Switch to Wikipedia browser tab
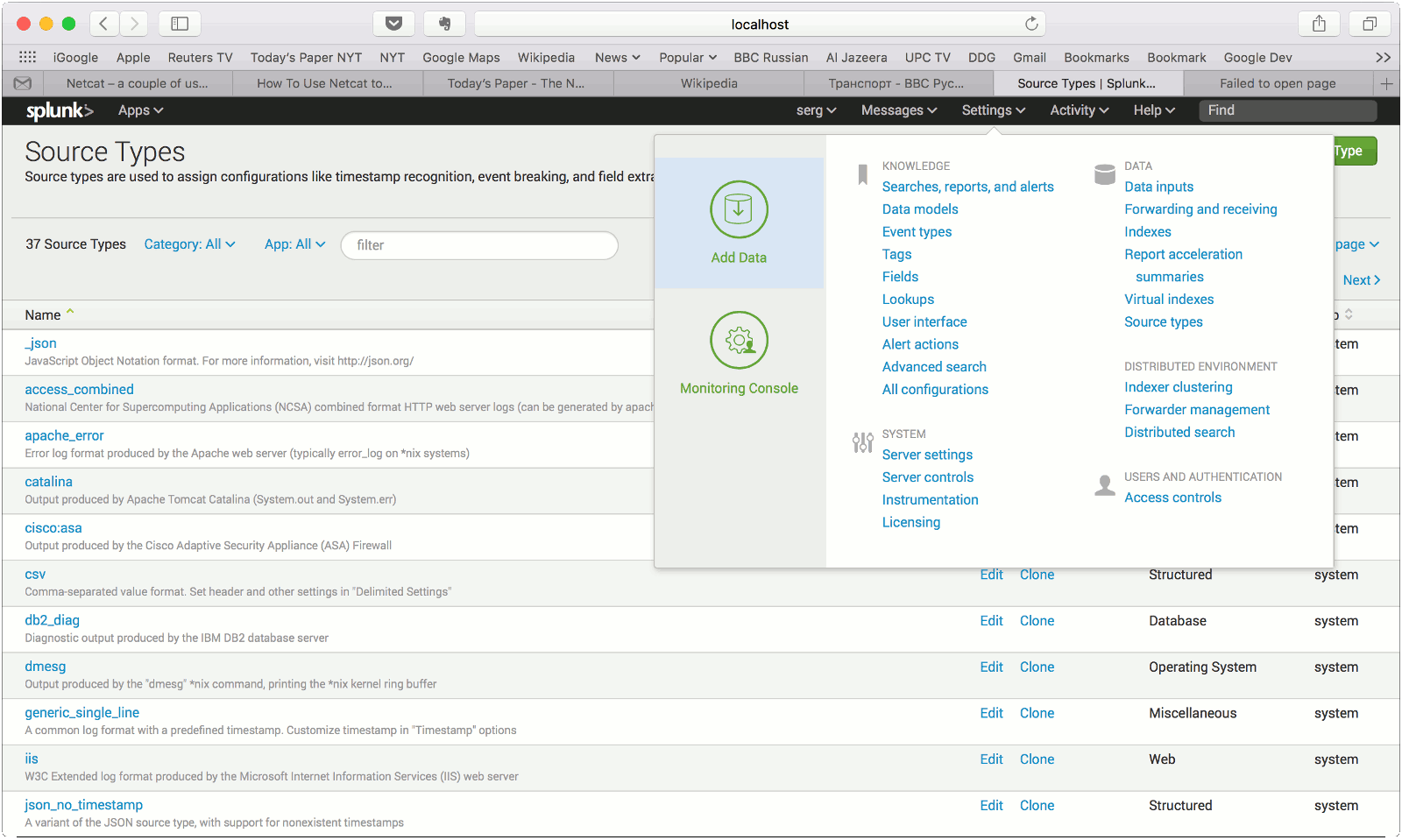The height and width of the screenshot is (840, 1402). pos(709,83)
